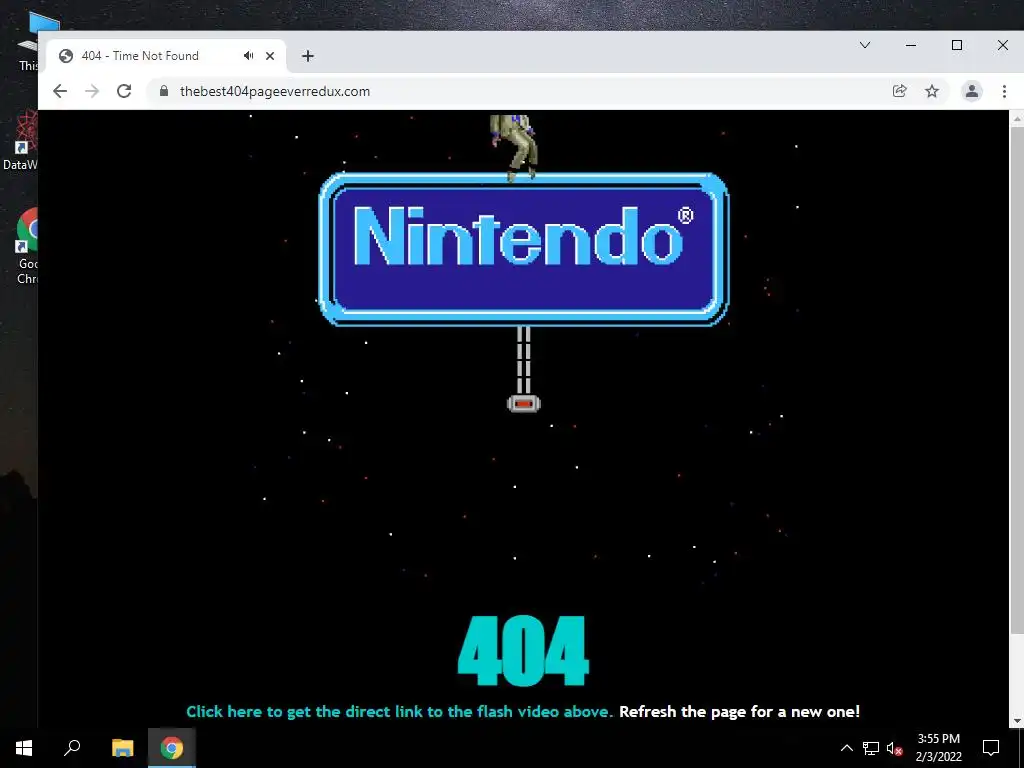Mute the tab's audio speaker icon

248,56
